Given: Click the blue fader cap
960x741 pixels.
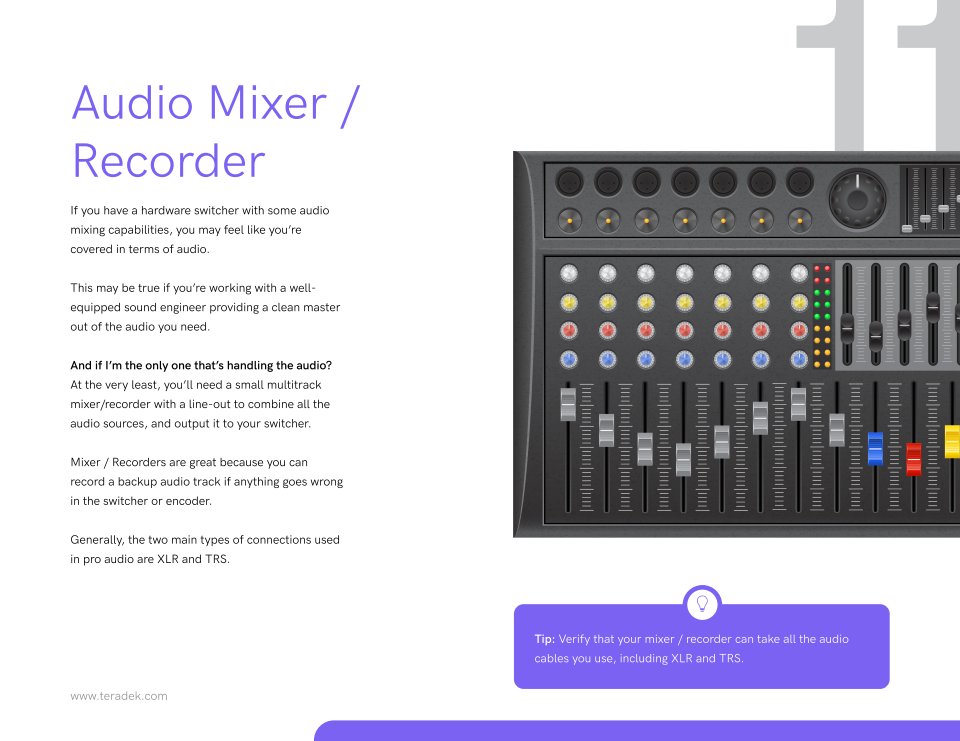Looking at the screenshot, I should point(875,448).
